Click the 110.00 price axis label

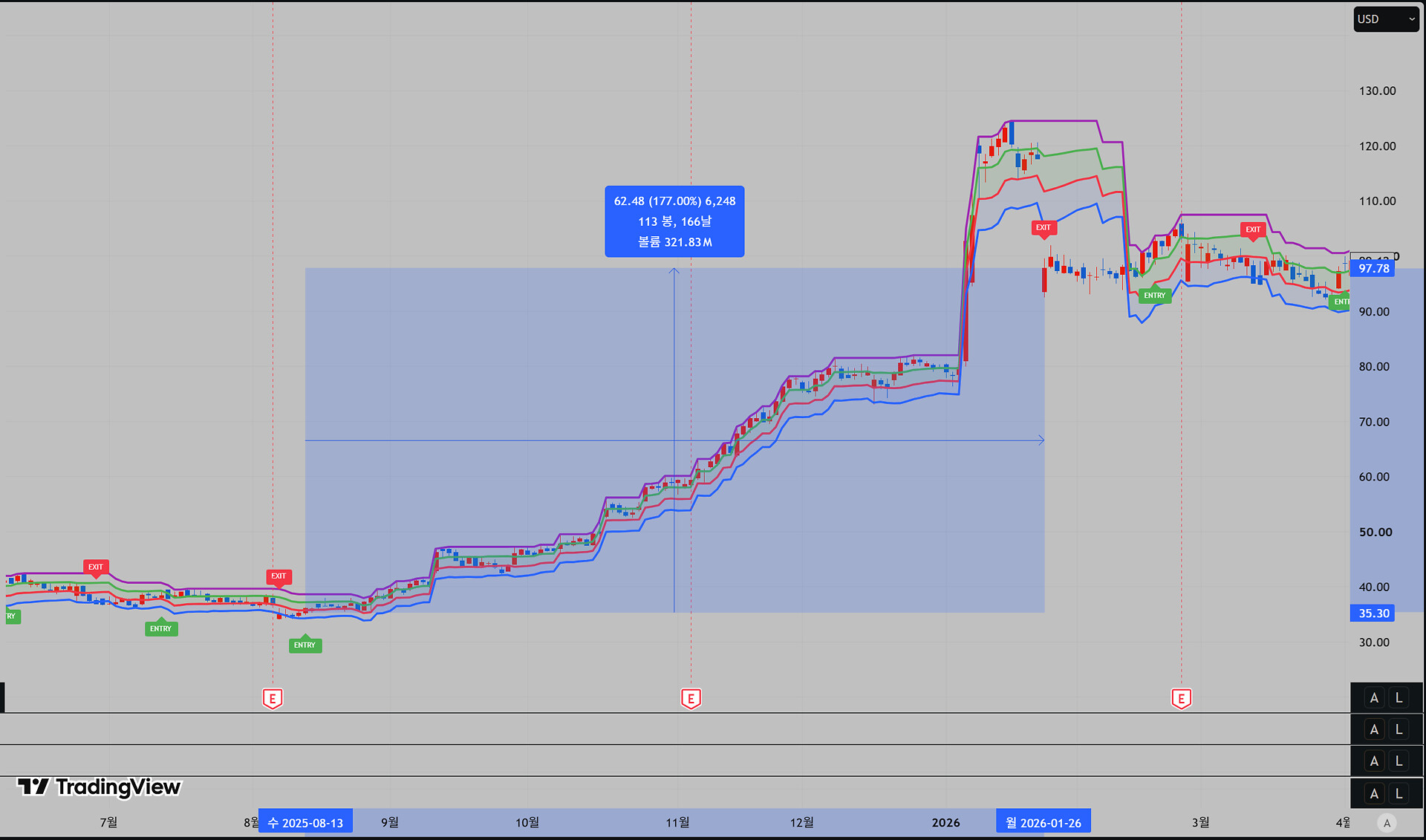(1377, 201)
